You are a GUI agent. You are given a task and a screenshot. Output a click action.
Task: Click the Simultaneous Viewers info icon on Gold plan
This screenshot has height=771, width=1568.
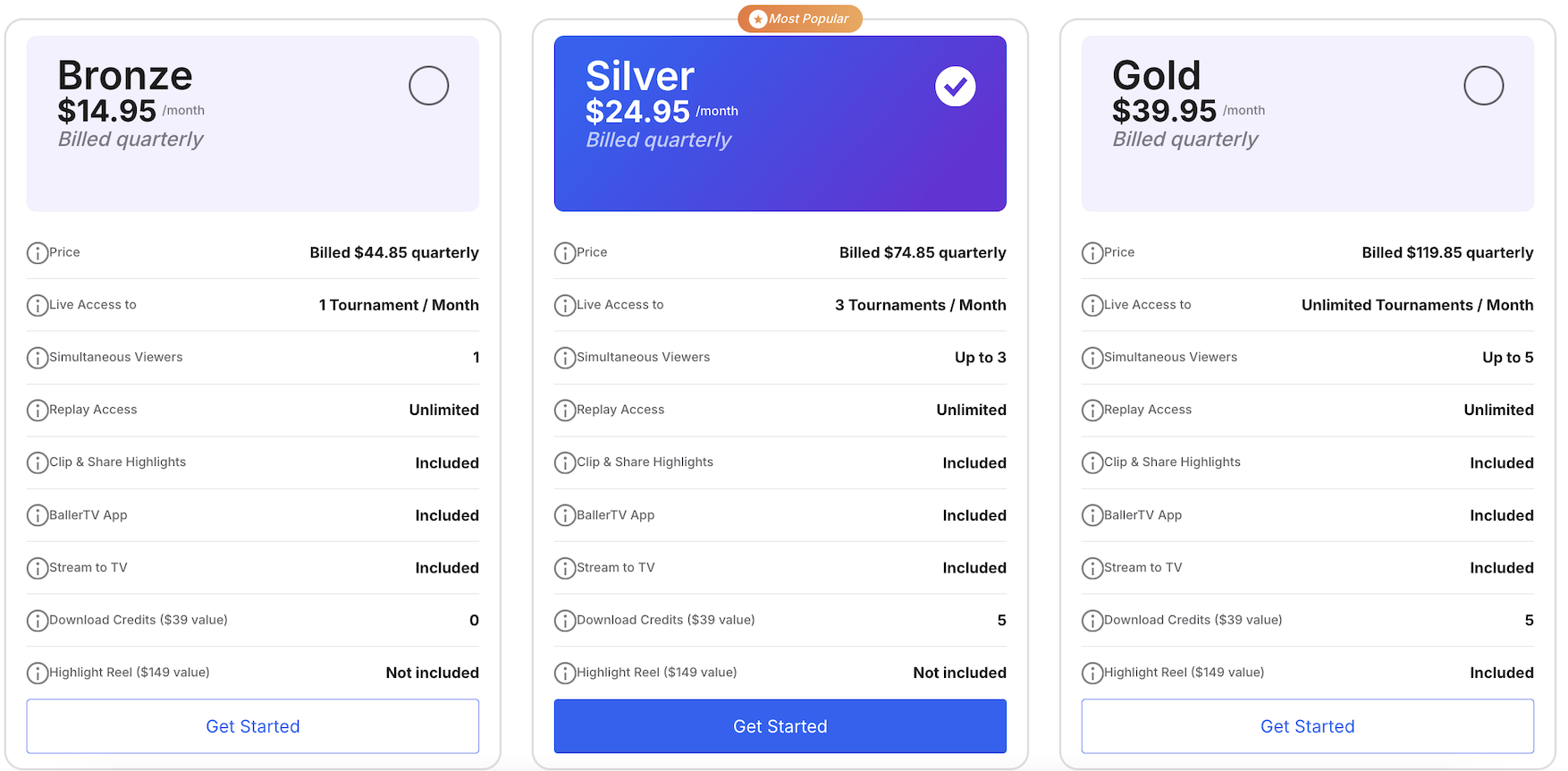click(1092, 358)
